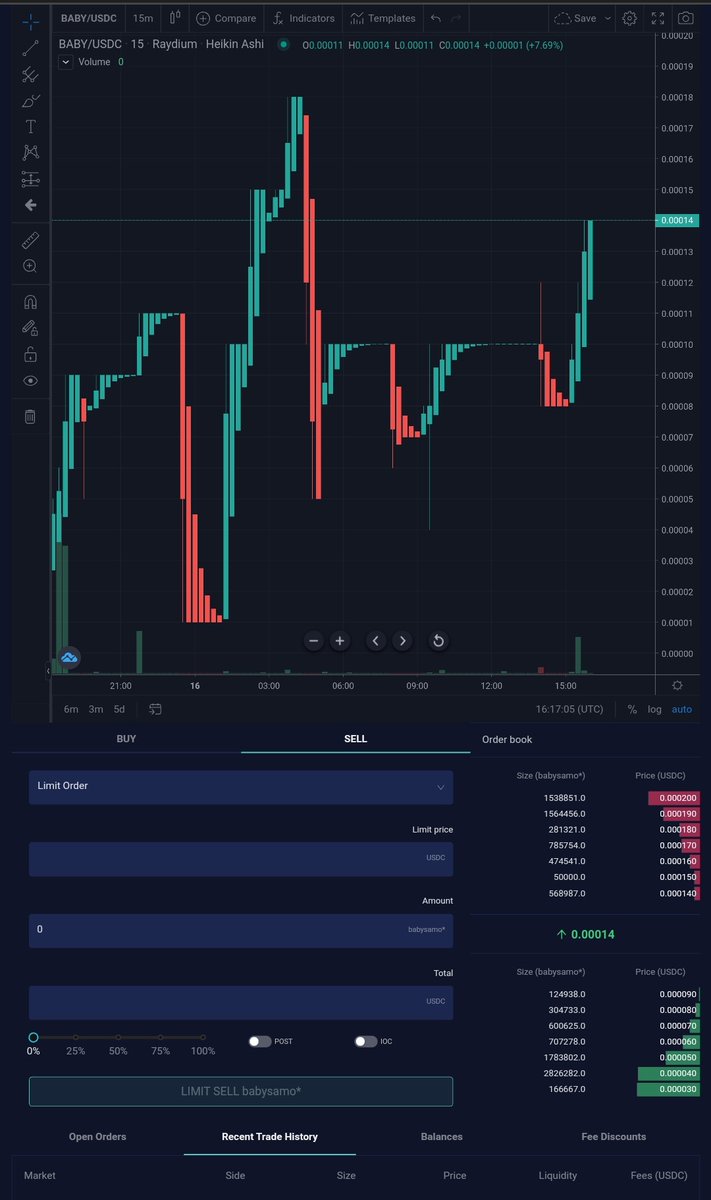
Task: Toggle percent scale on price axis
Action: coord(632,709)
